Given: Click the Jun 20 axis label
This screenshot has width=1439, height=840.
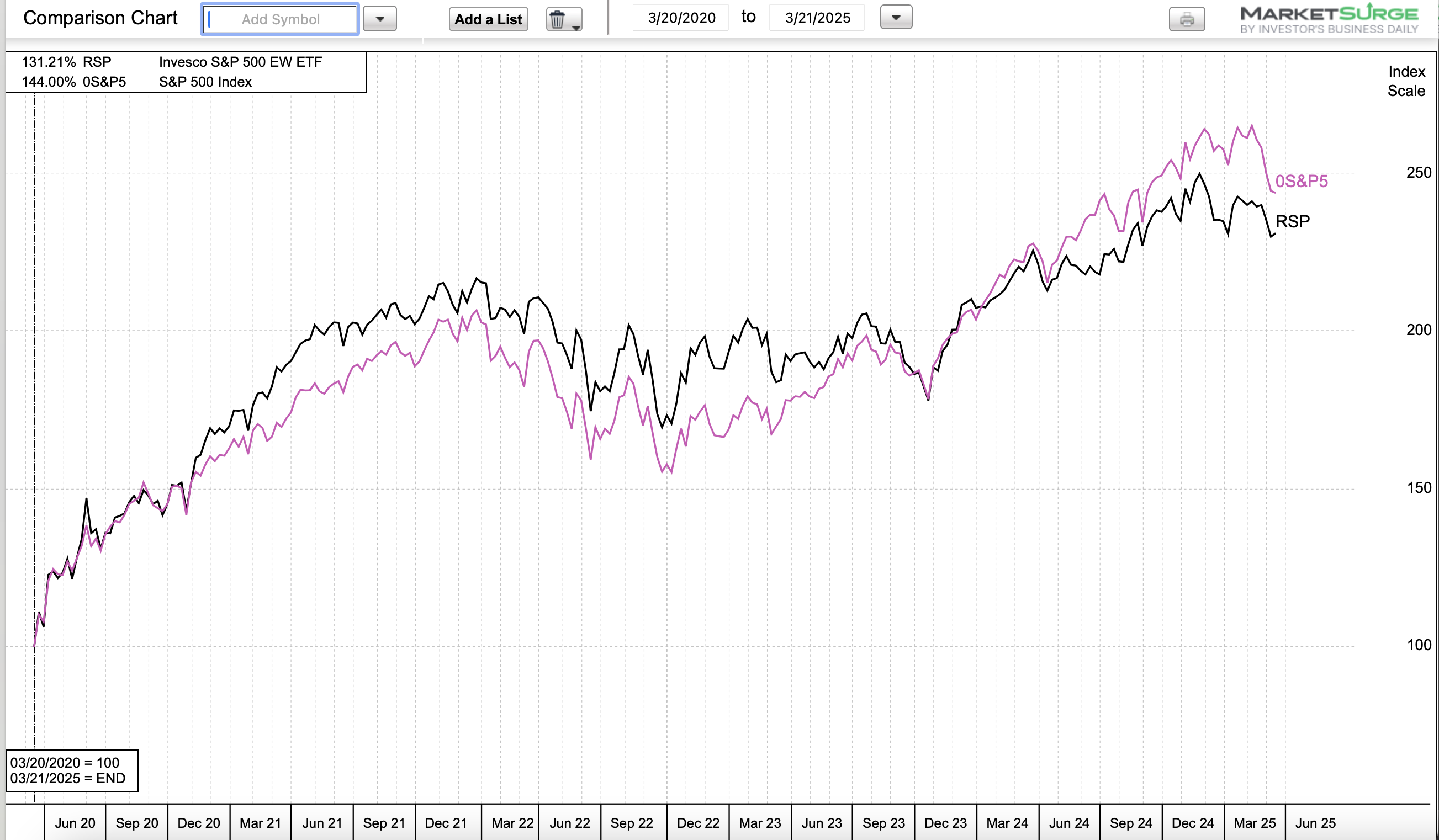Looking at the screenshot, I should click(x=75, y=823).
